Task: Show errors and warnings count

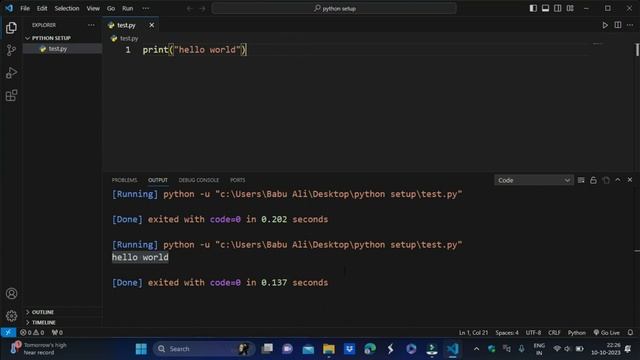Action: (32, 332)
